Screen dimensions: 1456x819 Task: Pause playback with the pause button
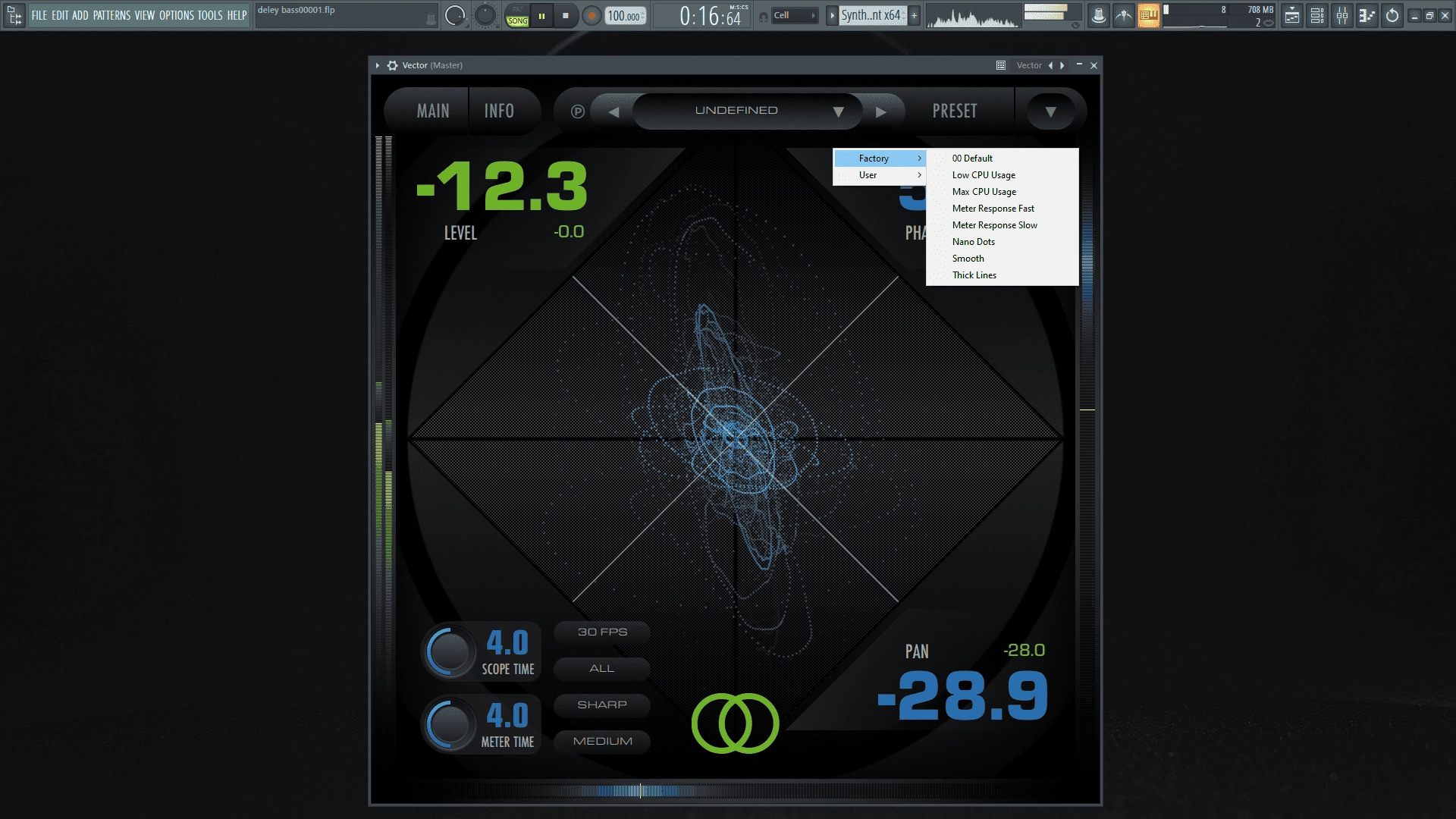[x=541, y=15]
